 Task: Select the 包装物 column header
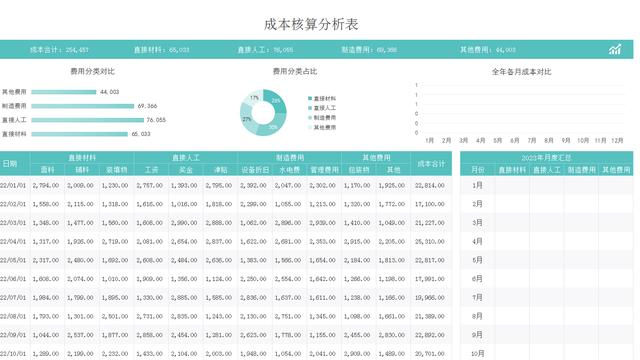pyautogui.click(x=359, y=170)
